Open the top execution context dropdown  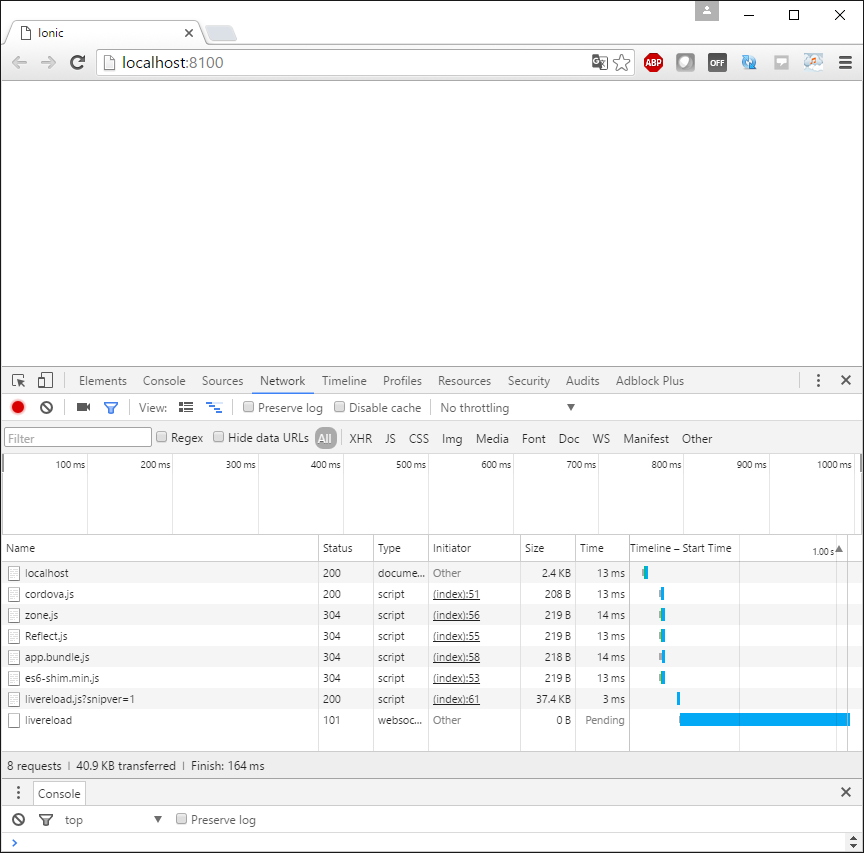[x=113, y=820]
